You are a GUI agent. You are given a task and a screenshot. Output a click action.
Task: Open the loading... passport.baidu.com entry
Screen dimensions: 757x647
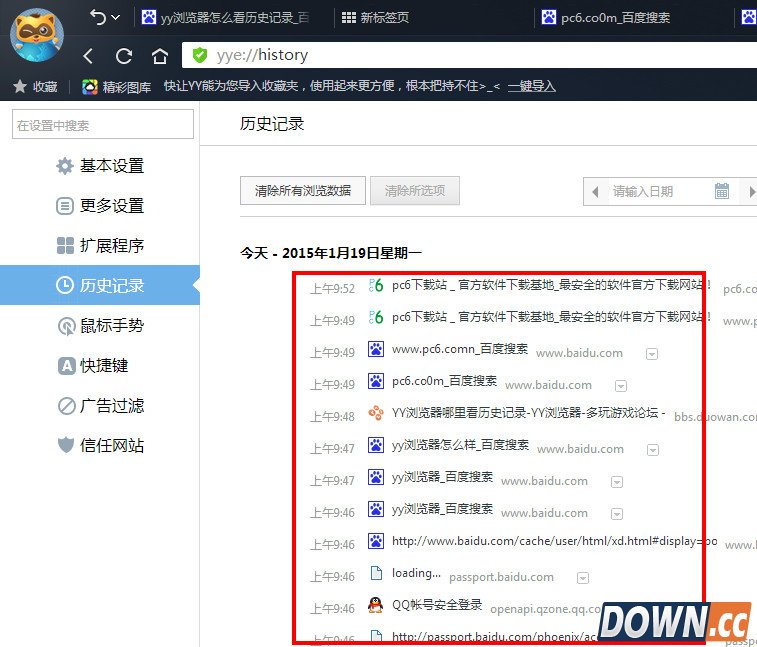tap(416, 573)
